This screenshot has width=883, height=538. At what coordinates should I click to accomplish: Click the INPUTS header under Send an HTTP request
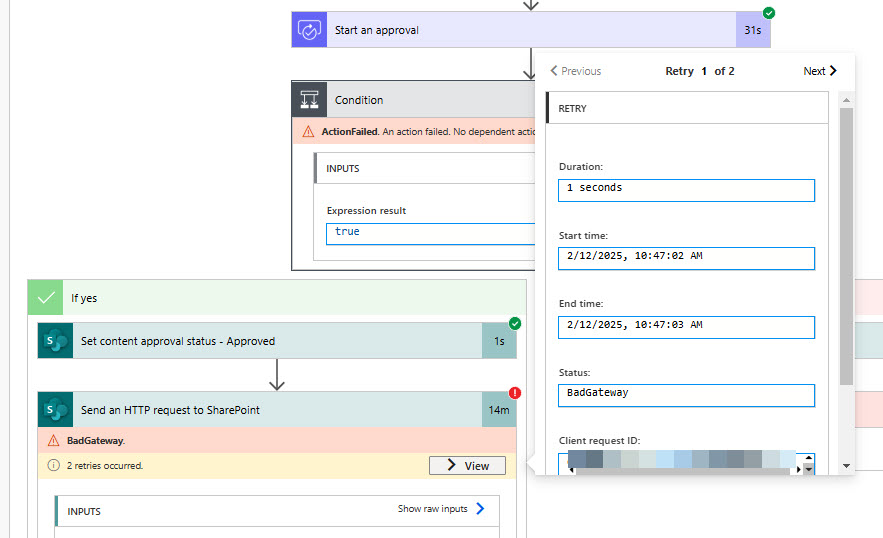[277, 511]
